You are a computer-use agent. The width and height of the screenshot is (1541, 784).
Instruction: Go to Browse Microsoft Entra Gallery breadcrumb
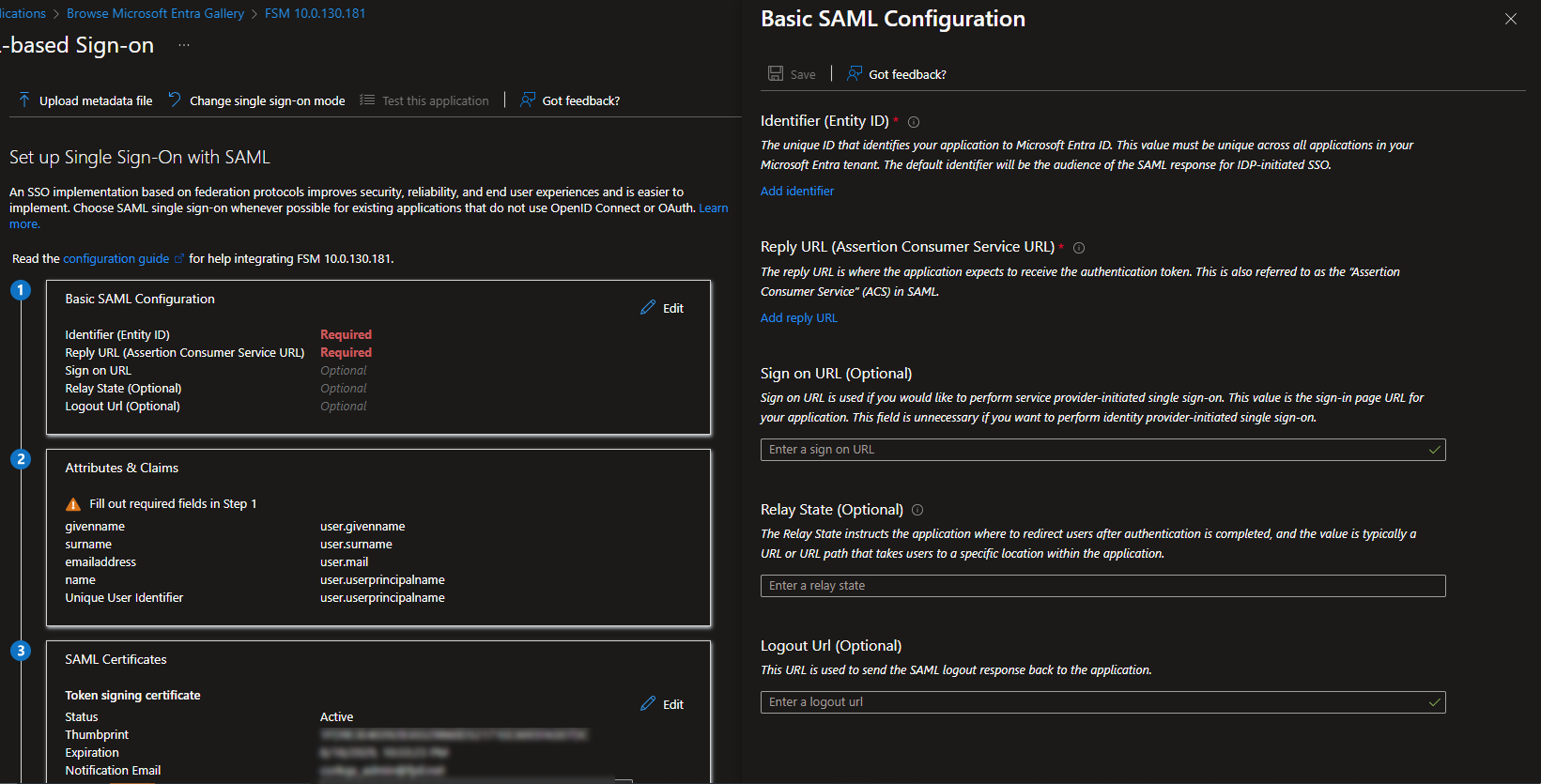point(155,13)
